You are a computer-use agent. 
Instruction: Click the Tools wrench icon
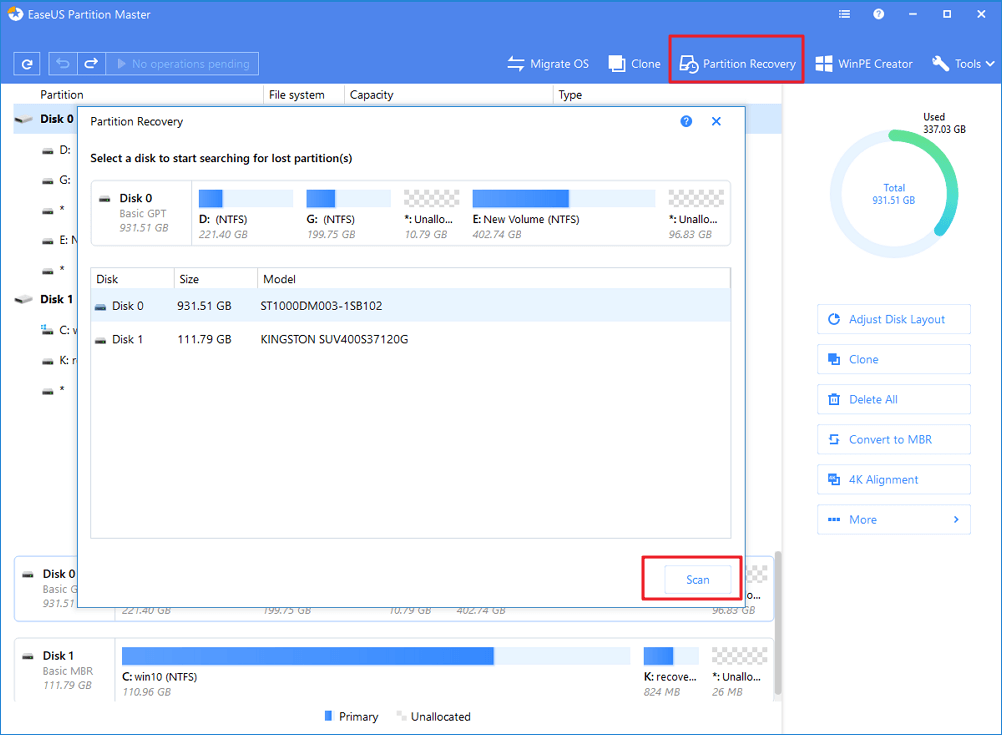(x=940, y=64)
